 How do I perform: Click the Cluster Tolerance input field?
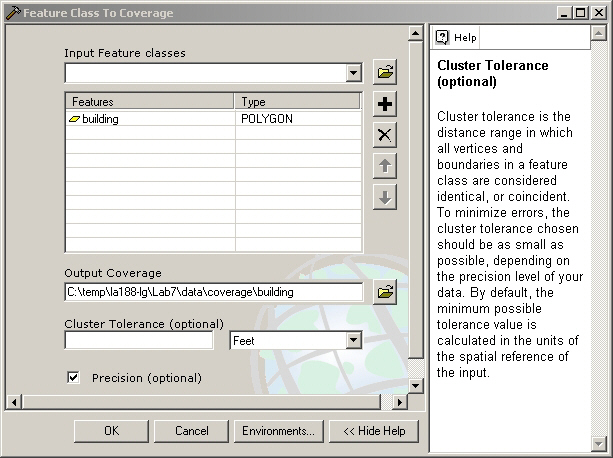click(x=139, y=340)
